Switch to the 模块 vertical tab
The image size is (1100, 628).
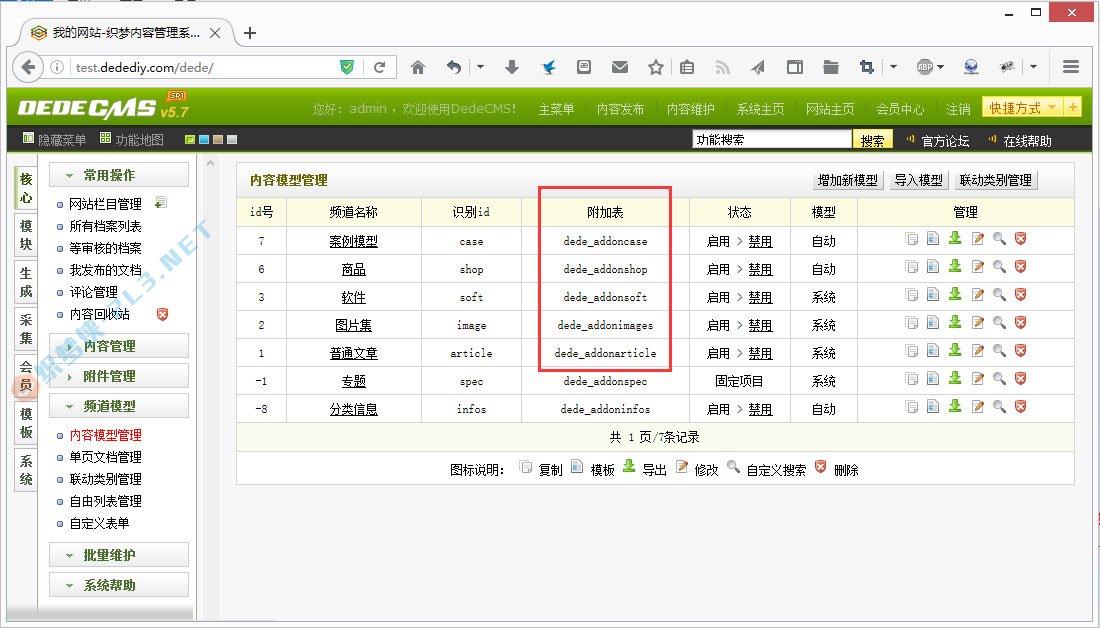(x=26, y=235)
